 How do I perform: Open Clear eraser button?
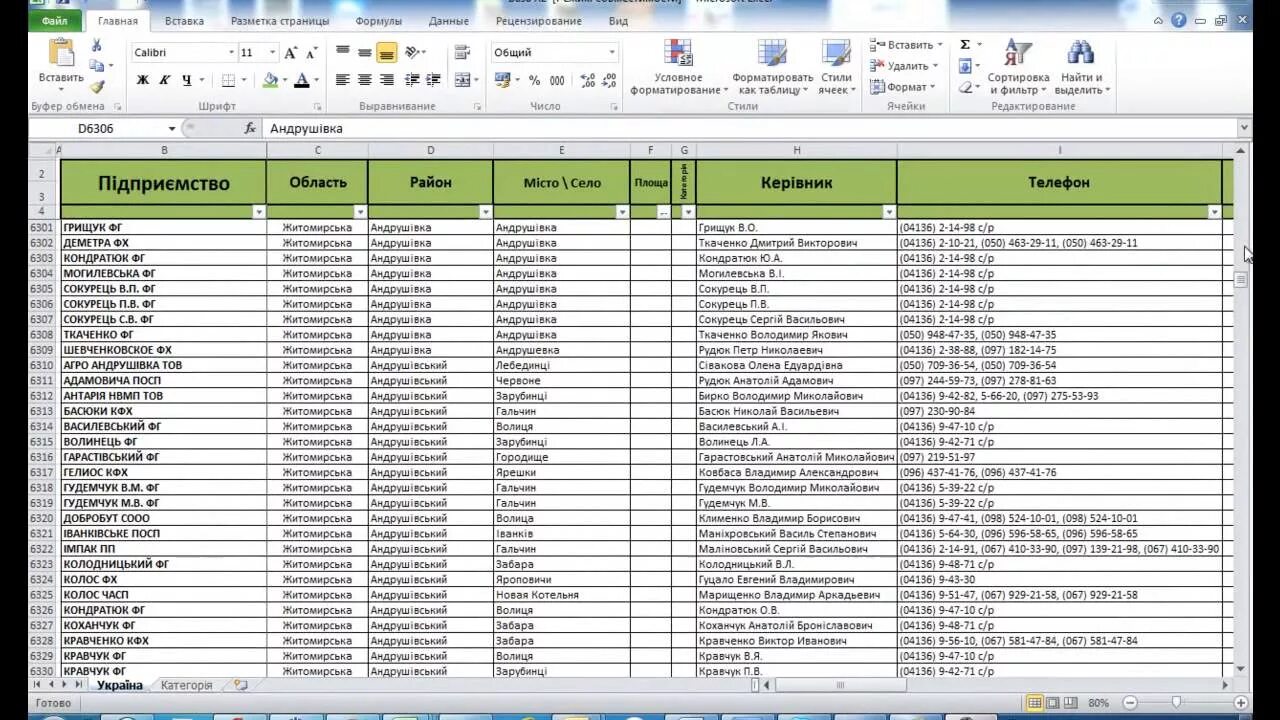pos(965,87)
